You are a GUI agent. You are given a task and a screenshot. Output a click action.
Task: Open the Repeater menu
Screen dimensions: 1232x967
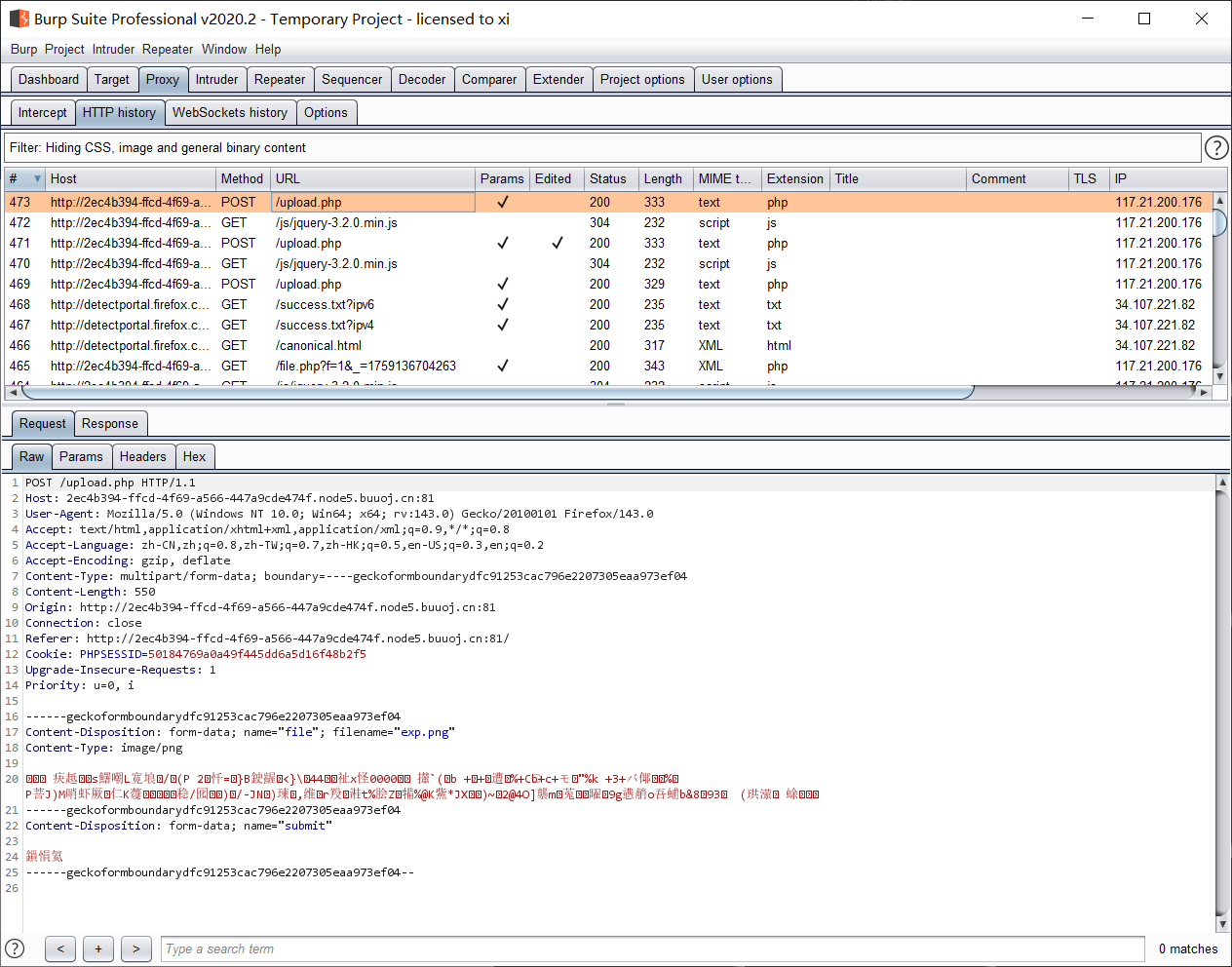point(168,49)
